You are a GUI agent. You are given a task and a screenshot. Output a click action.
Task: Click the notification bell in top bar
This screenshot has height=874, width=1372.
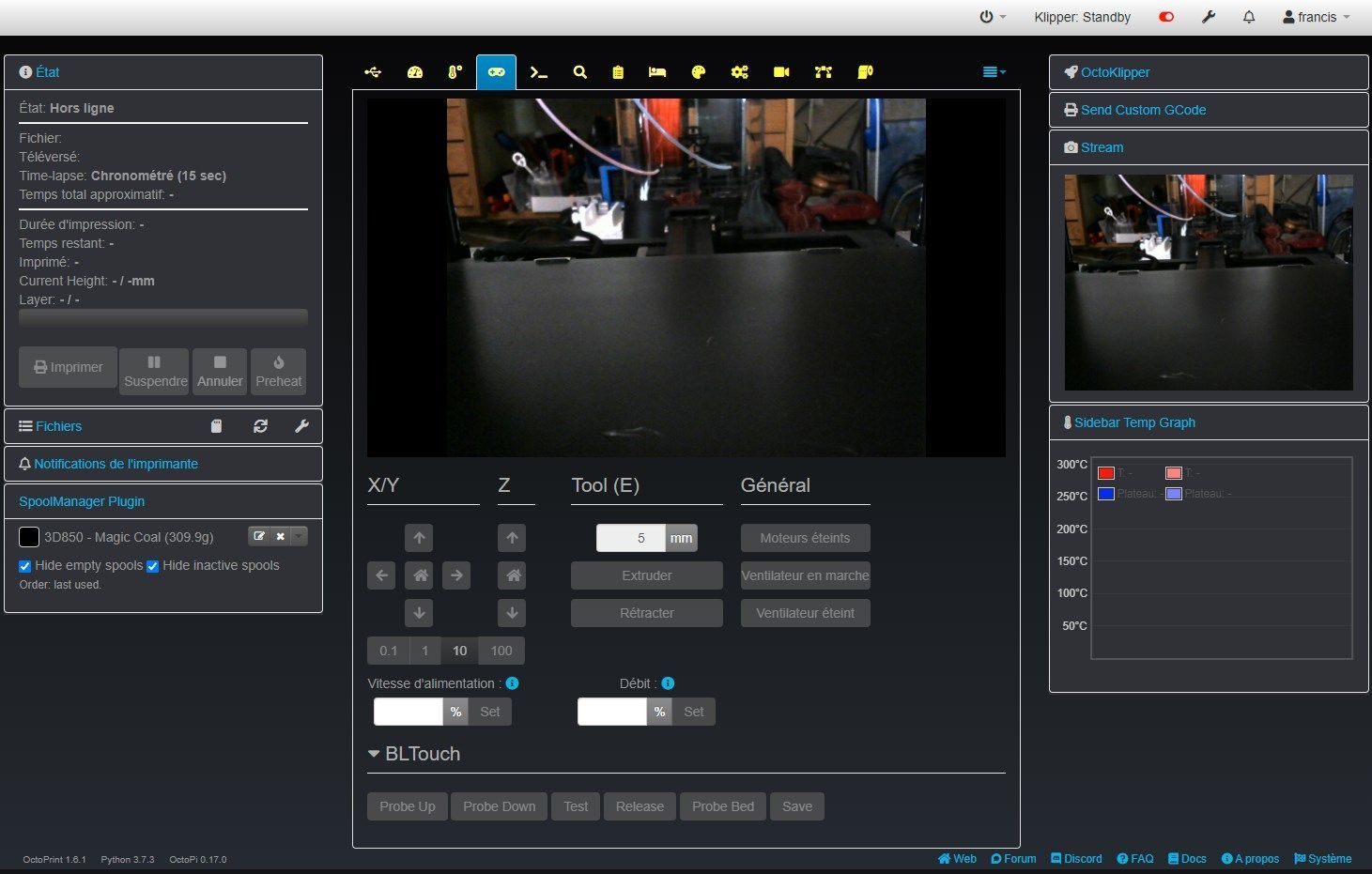tap(1249, 17)
